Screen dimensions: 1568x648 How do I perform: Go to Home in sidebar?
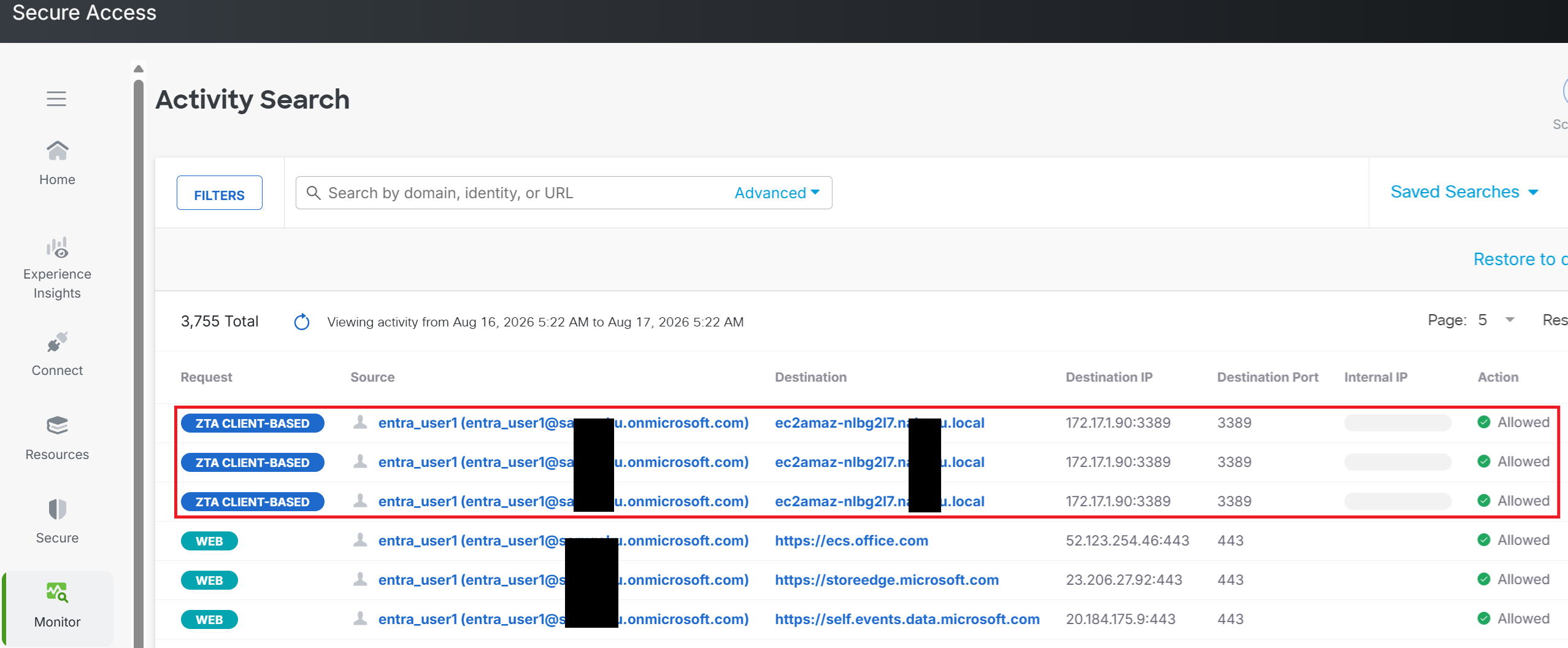[x=57, y=163]
